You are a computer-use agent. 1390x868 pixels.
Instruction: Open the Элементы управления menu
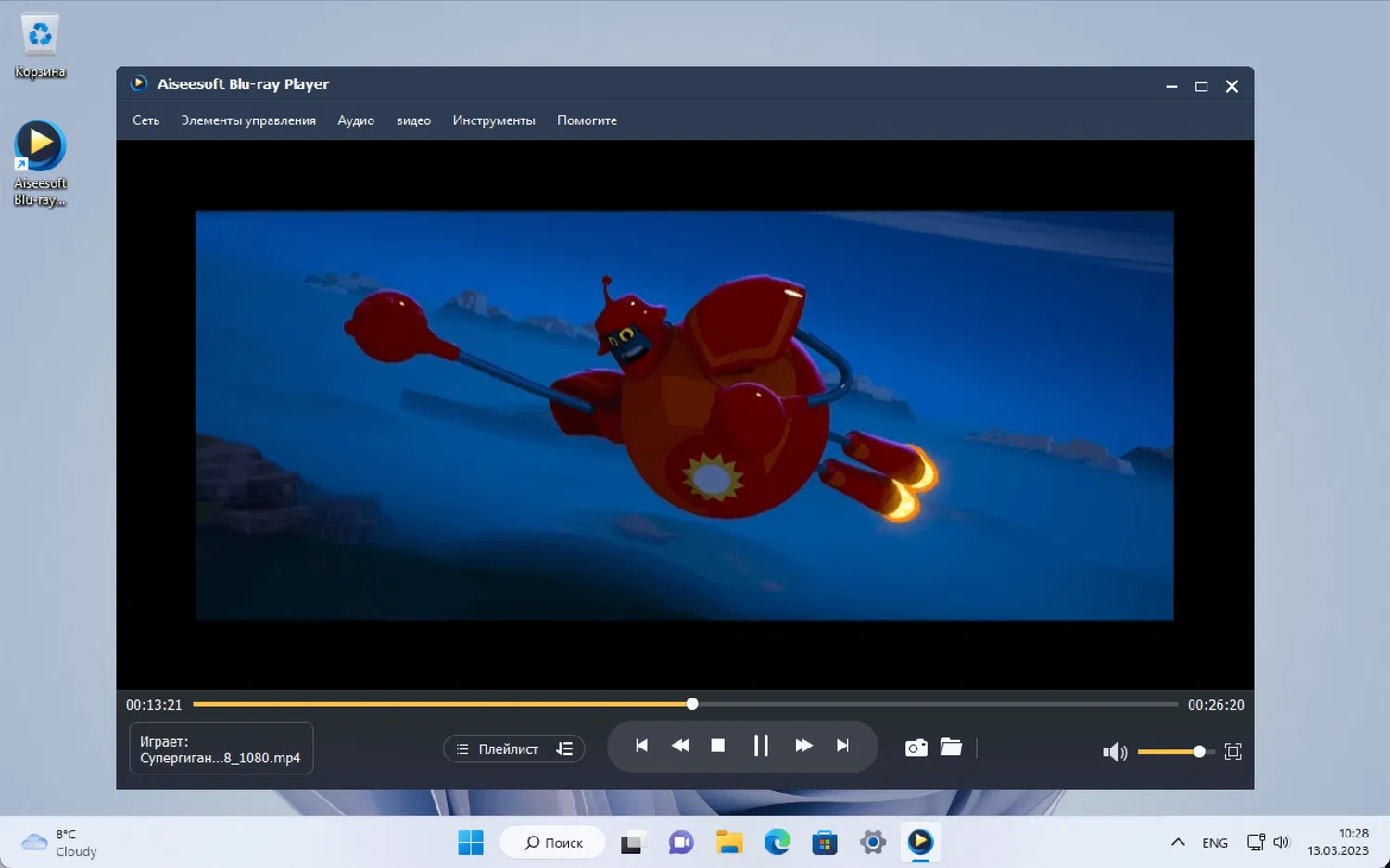(x=248, y=120)
